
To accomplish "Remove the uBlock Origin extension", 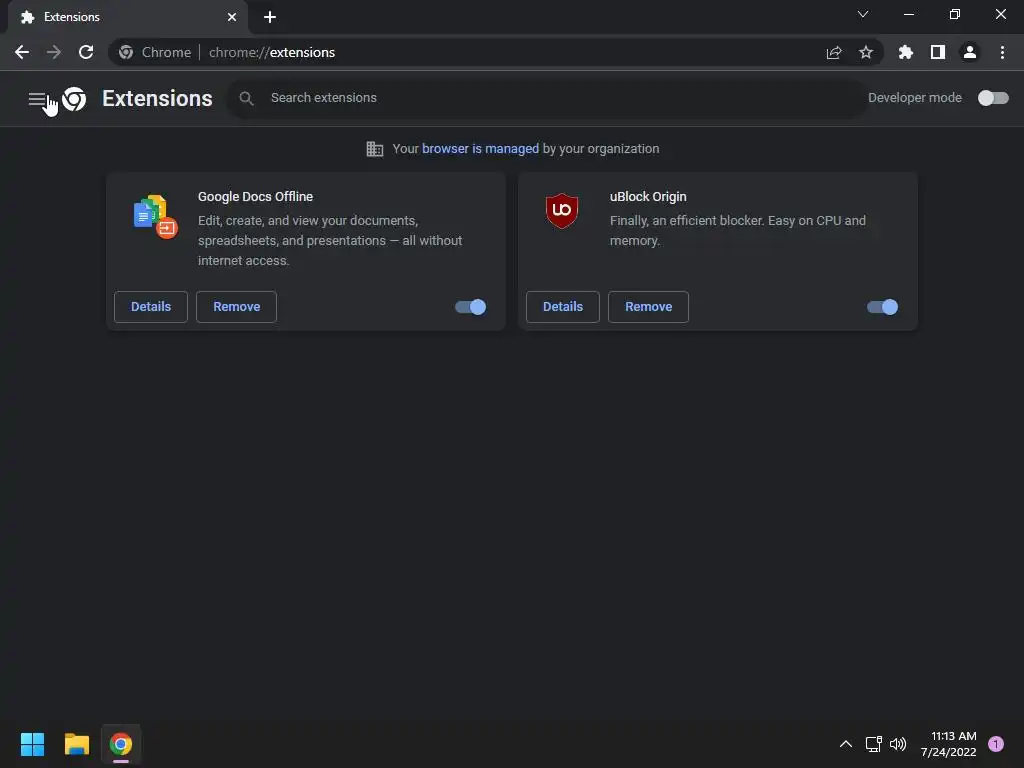I will [x=648, y=307].
